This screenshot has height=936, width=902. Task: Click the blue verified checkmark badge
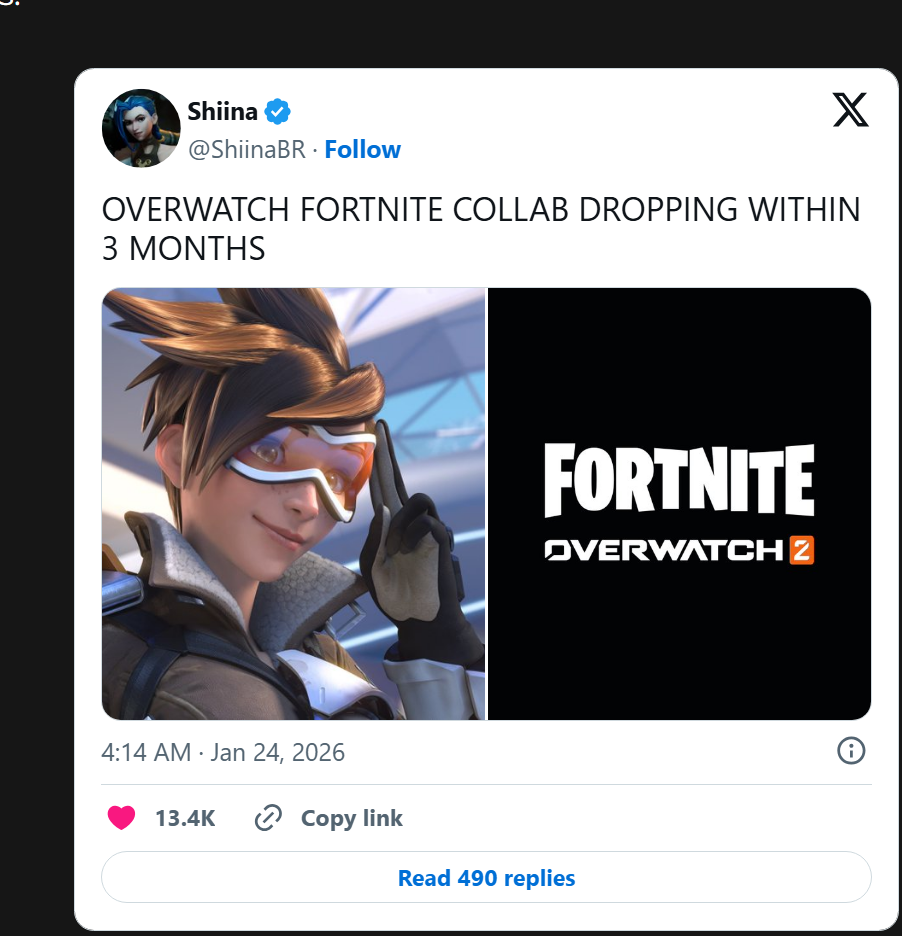coord(277,111)
